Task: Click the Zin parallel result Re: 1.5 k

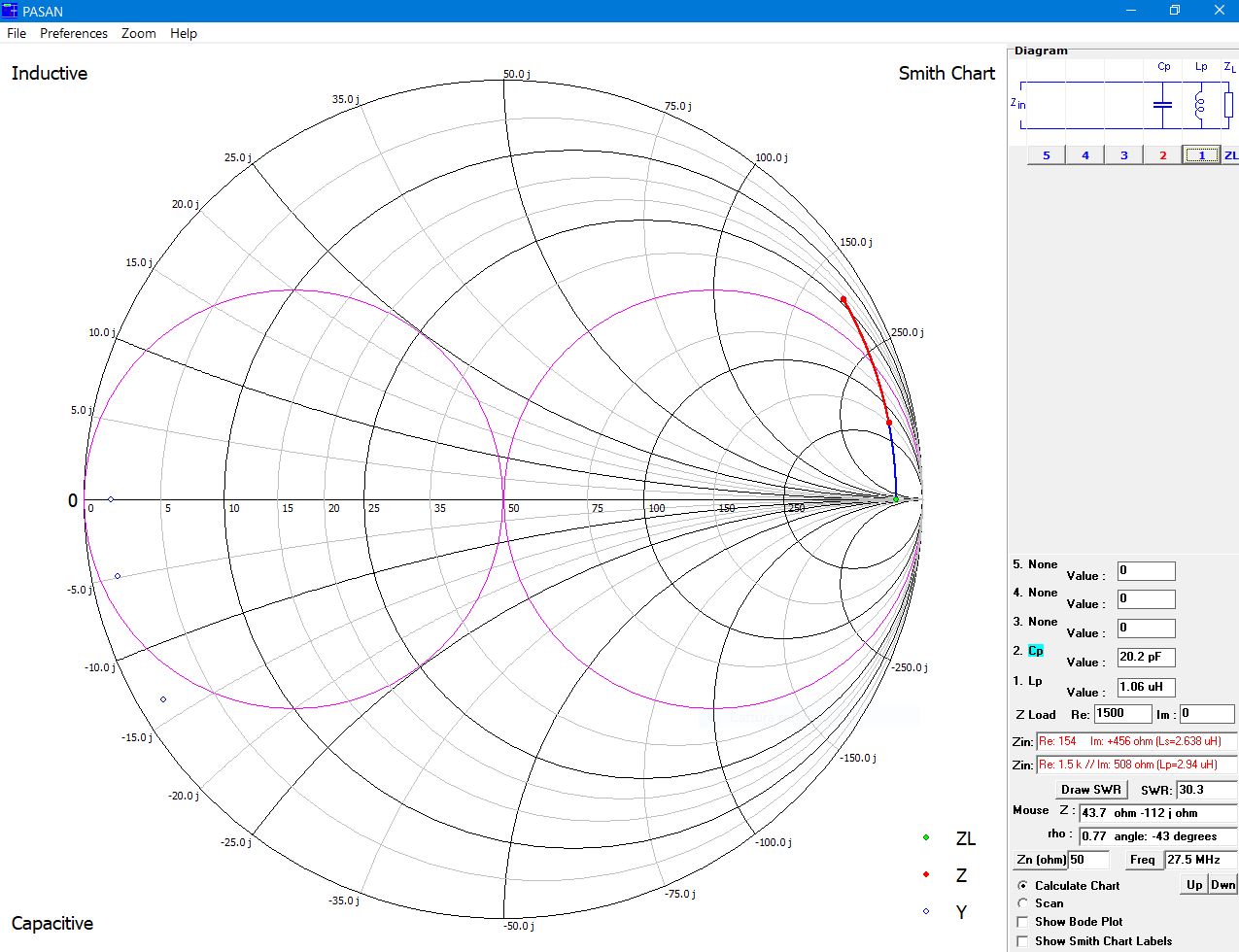Action: point(1137,765)
